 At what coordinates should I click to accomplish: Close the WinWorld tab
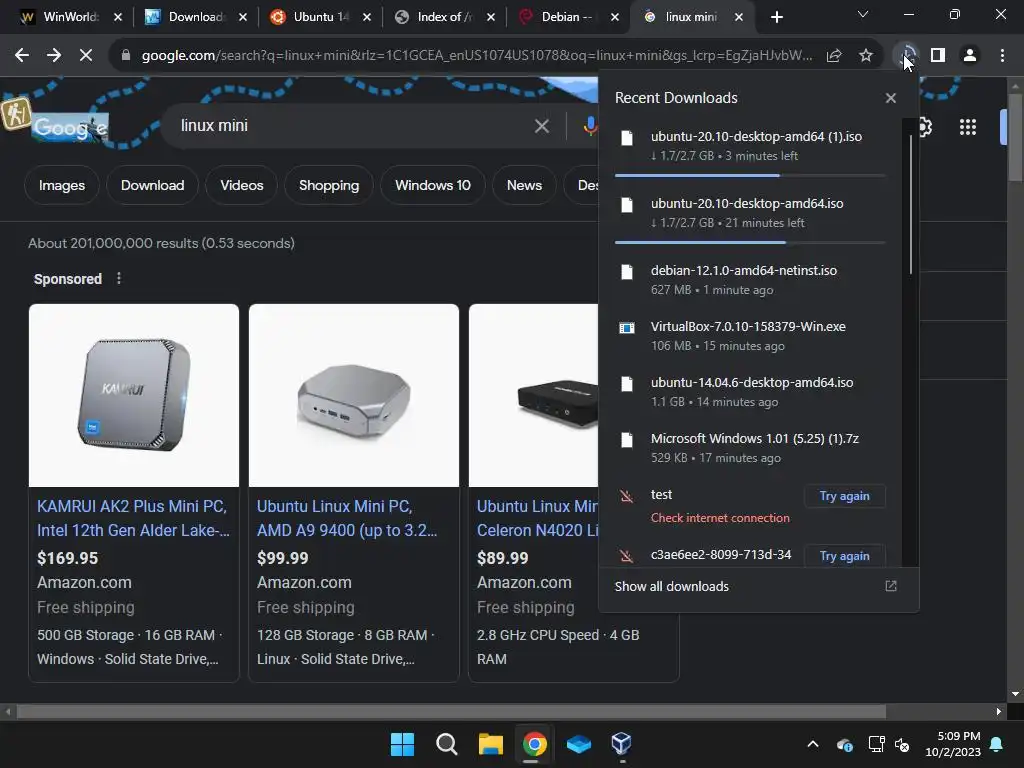coord(118,17)
